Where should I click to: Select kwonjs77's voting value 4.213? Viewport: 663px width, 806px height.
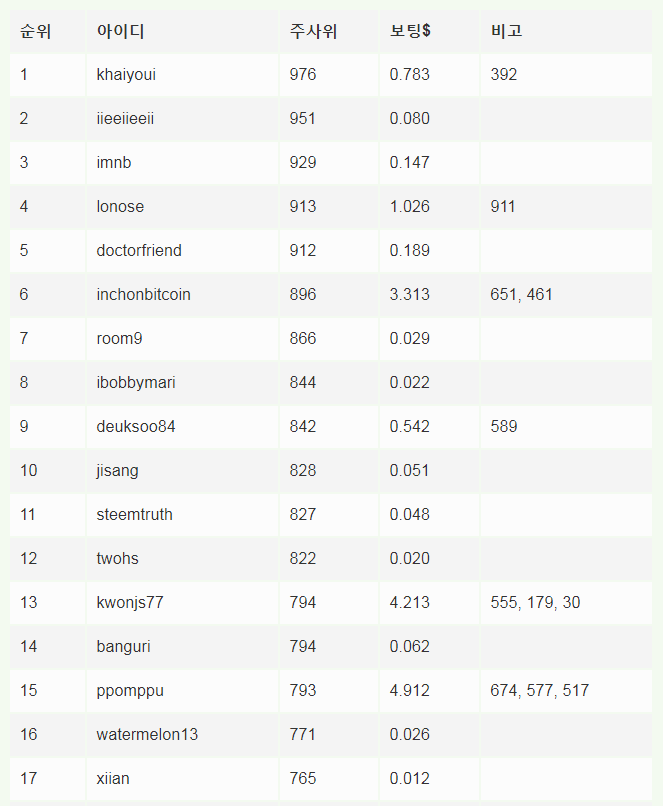(x=409, y=602)
